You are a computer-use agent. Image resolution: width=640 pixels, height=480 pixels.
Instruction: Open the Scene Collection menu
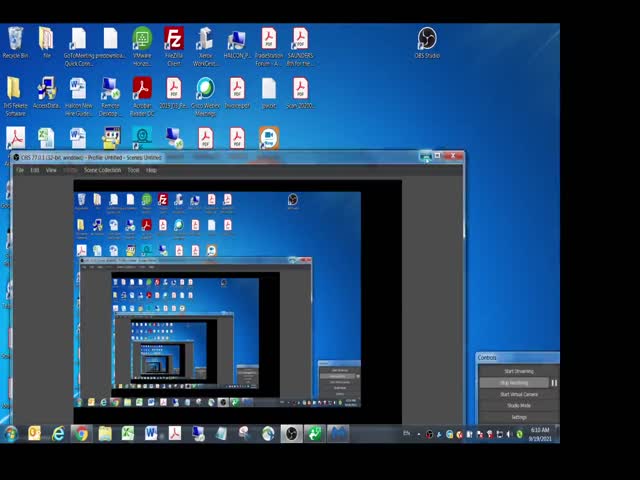(x=102, y=170)
